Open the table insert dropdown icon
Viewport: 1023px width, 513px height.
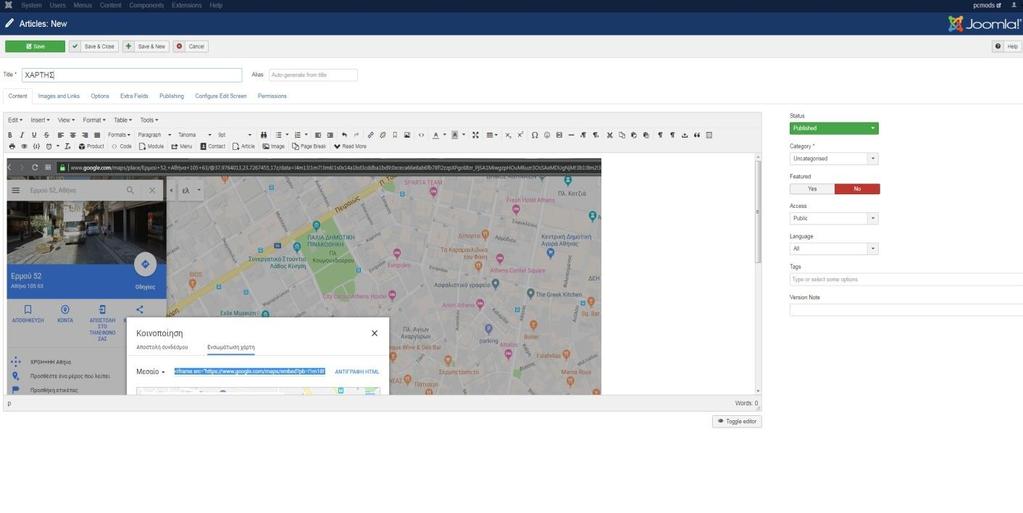click(x=492, y=135)
